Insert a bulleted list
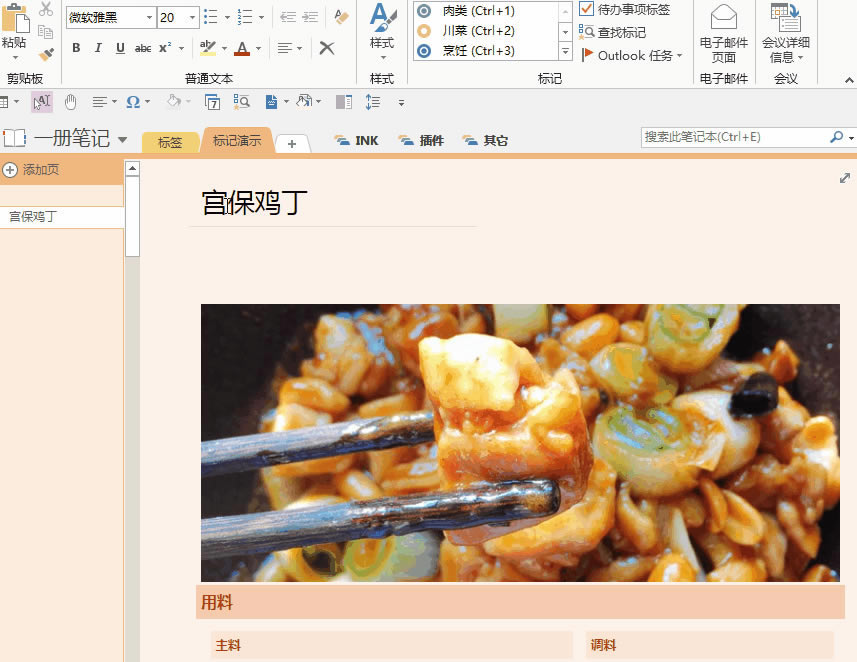The height and width of the screenshot is (662, 857). (210, 17)
